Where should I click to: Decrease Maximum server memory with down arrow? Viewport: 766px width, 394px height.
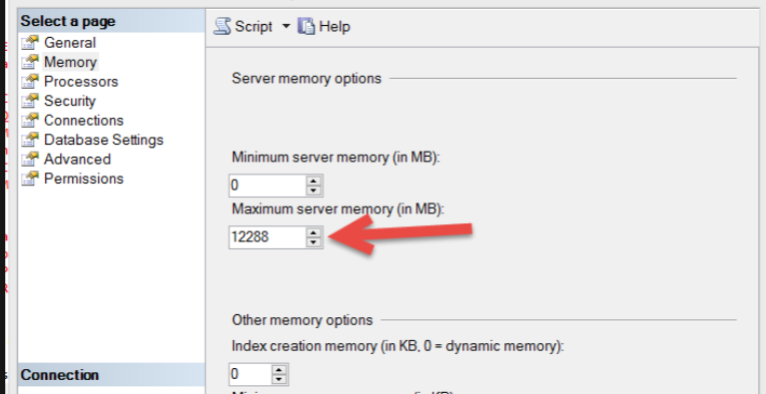(x=314, y=242)
